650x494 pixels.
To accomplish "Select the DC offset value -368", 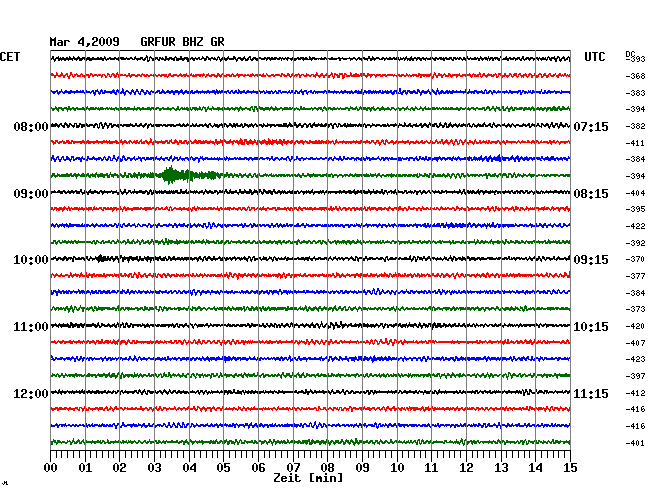I will [635, 76].
